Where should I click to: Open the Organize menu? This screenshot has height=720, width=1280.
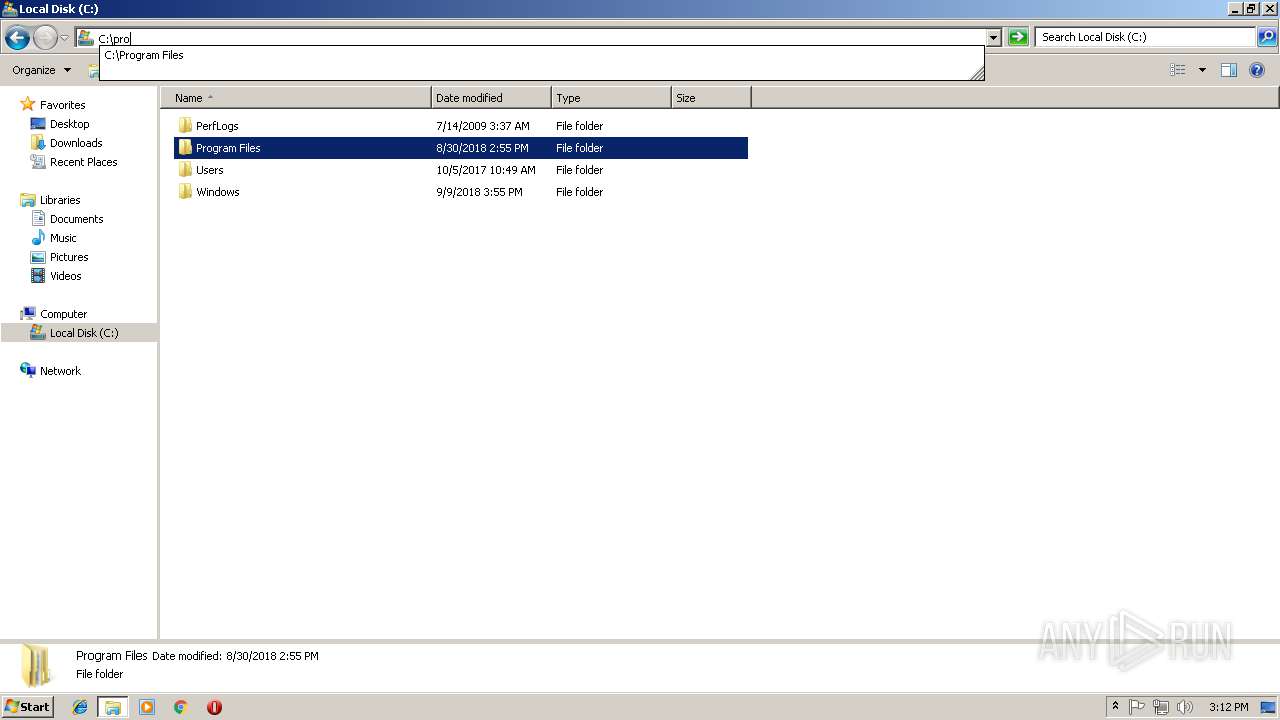pos(41,70)
